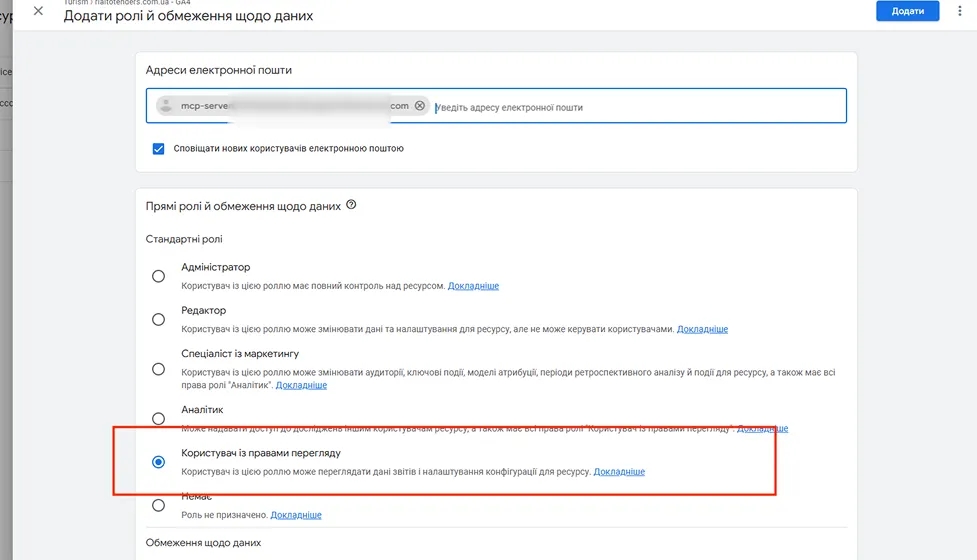Close the add roles dialog with X
The height and width of the screenshot is (560, 977).
tap(38, 11)
